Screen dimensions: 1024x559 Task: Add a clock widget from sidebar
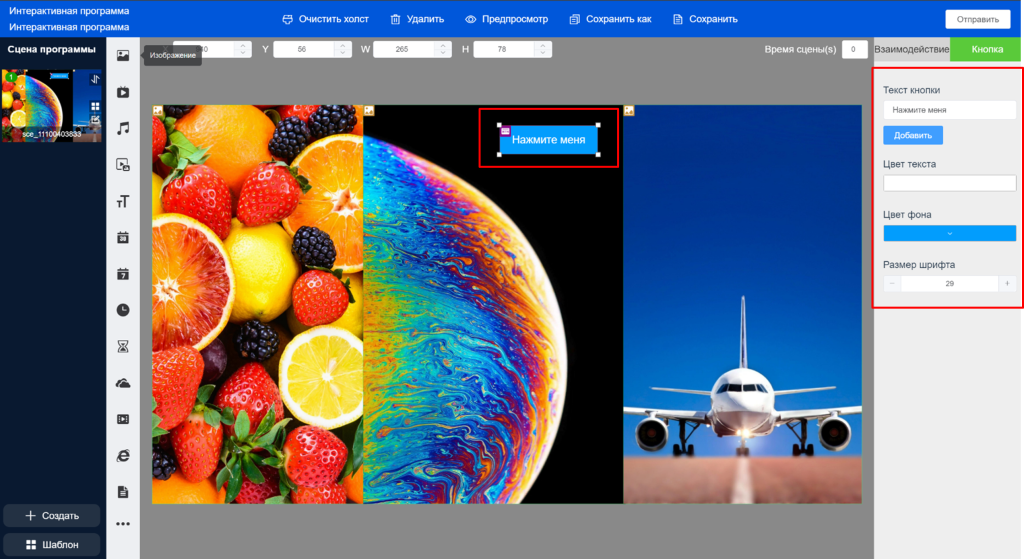pos(123,310)
